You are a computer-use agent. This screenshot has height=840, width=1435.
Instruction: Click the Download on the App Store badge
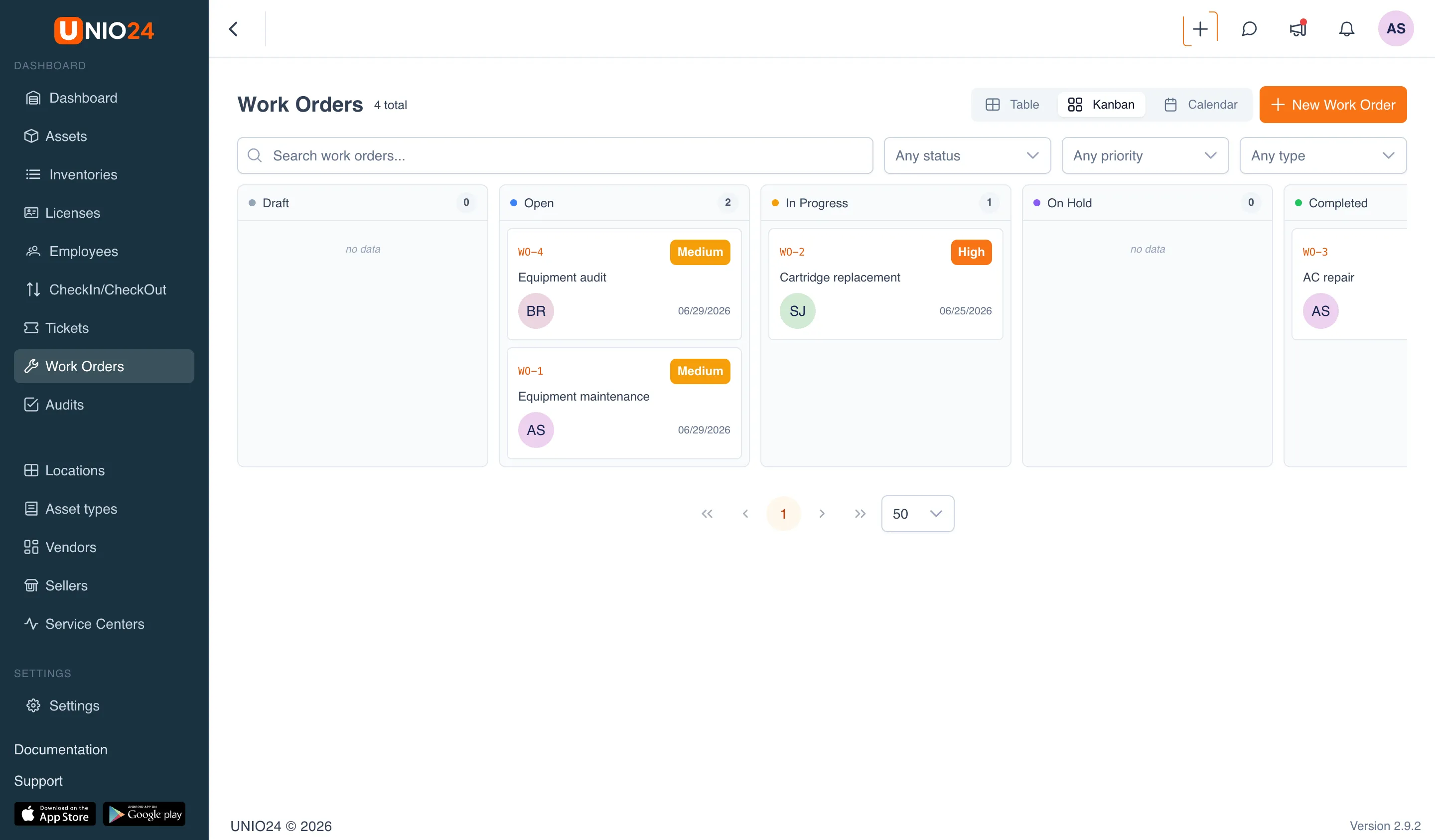[x=55, y=814]
